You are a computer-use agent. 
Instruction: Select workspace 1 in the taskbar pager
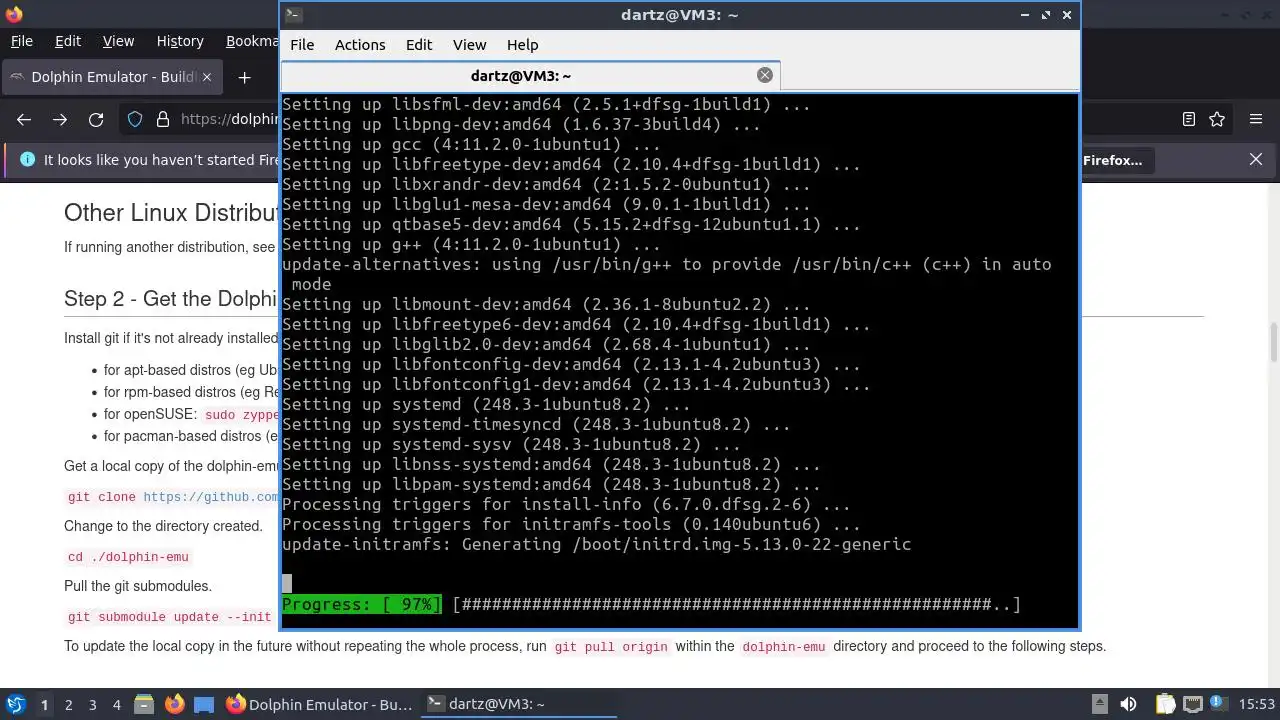click(44, 705)
